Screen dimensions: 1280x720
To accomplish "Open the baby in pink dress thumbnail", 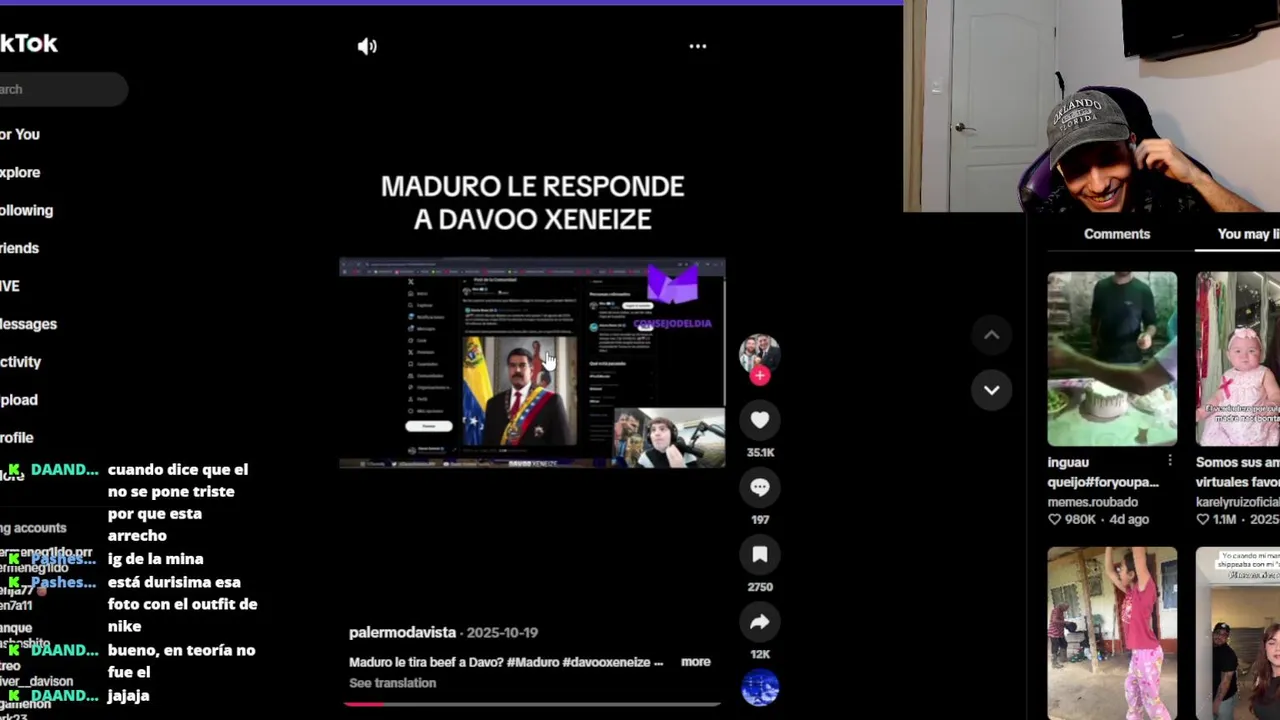I will point(1238,359).
